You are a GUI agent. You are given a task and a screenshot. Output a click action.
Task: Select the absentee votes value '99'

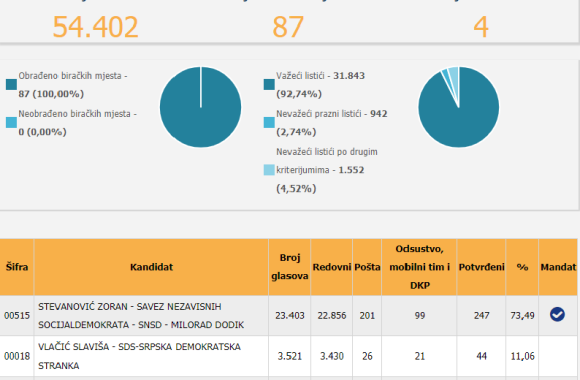point(419,316)
